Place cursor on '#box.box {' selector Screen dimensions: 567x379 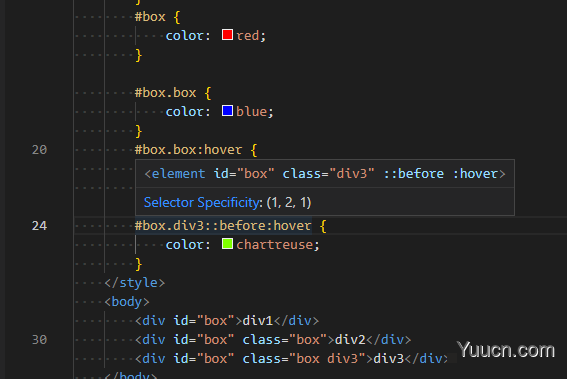click(173, 93)
